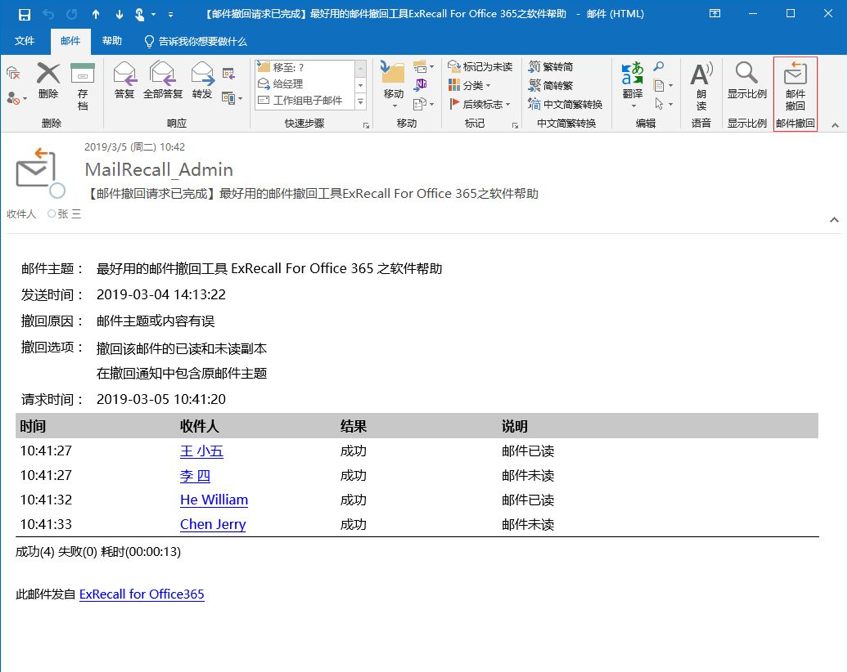Image resolution: width=847 pixels, height=672 pixels.
Task: Click 繁转简 conversion button
Action: tap(550, 66)
